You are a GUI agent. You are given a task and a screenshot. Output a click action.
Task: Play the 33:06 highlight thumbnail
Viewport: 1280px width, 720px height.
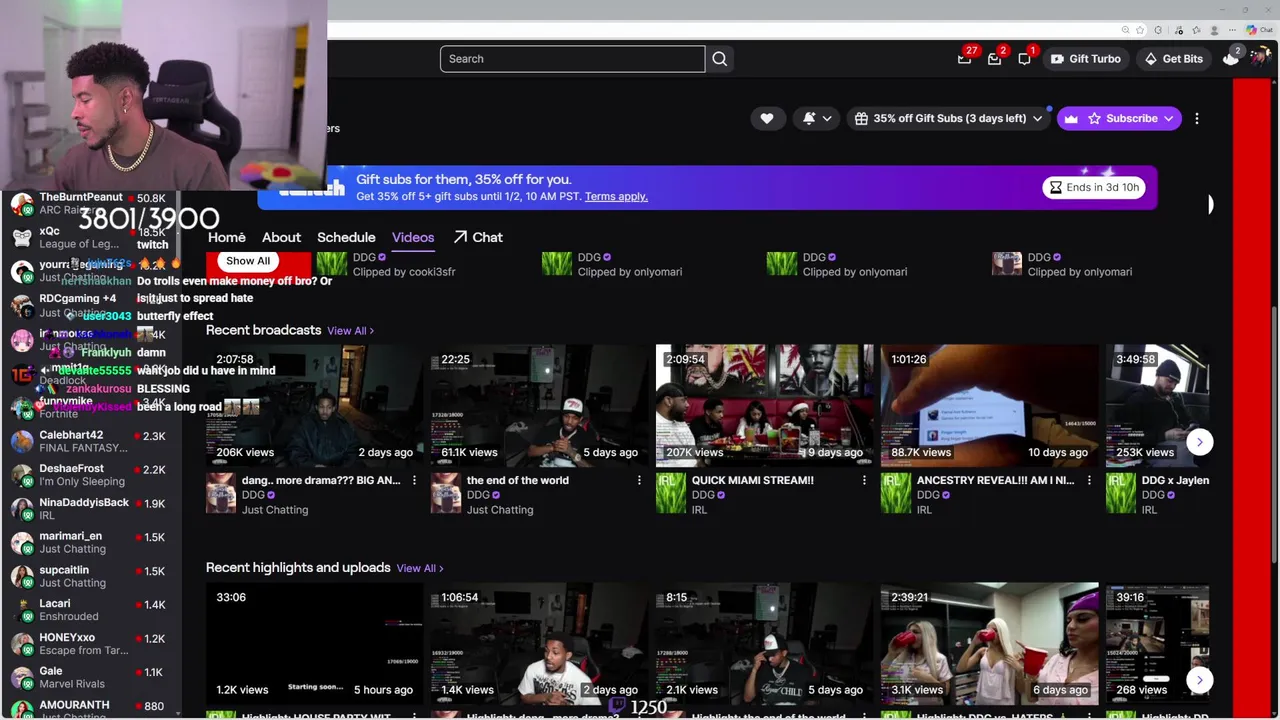click(315, 644)
